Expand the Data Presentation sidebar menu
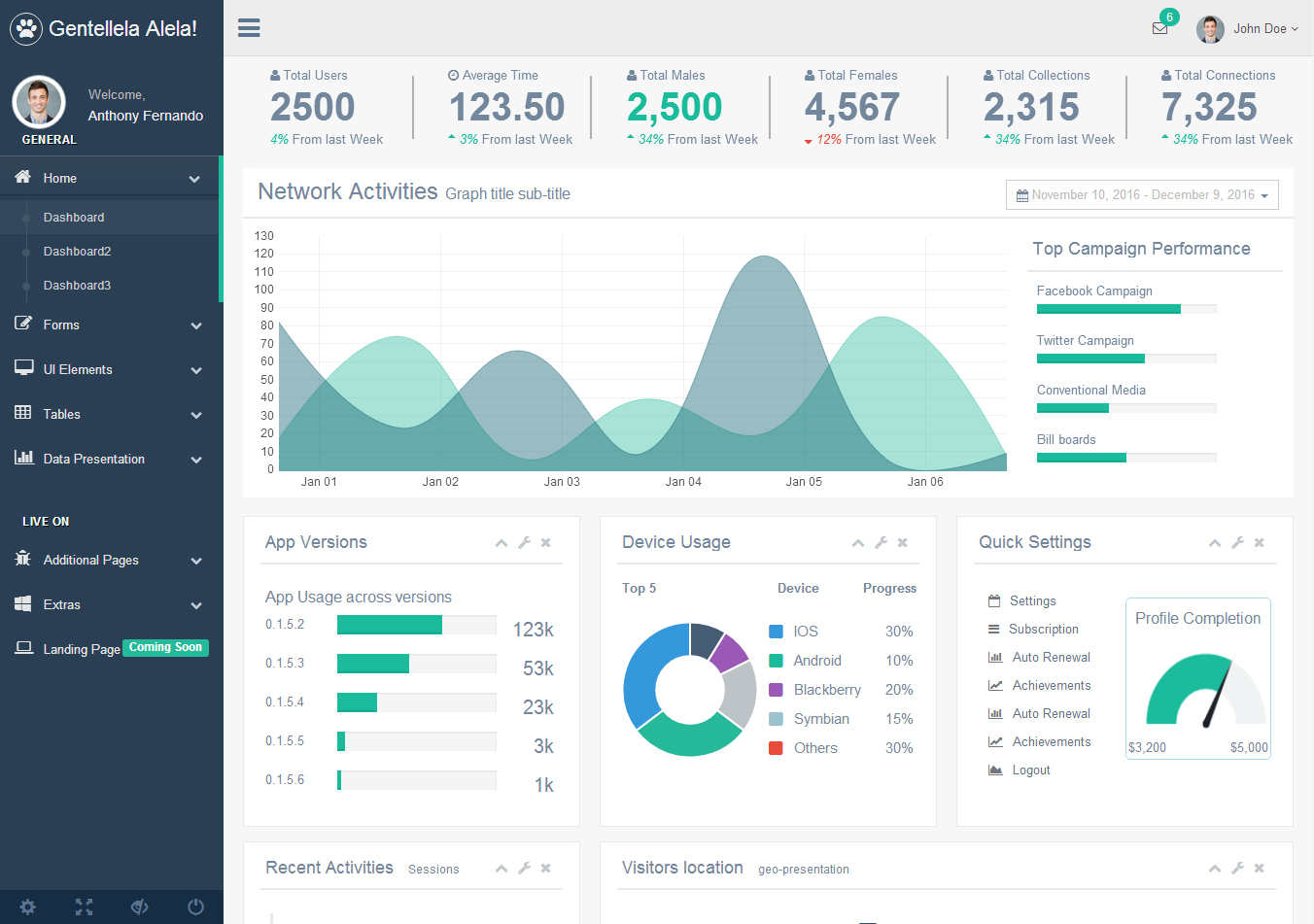Screen dimensions: 1314x924 [109, 459]
